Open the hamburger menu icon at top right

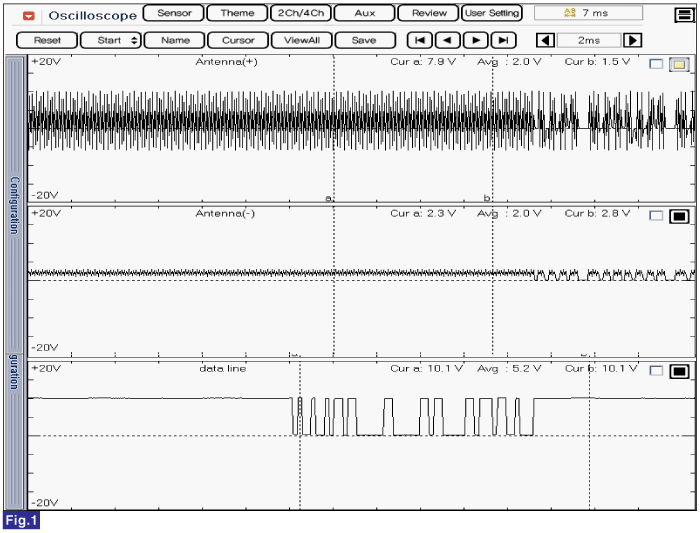tap(683, 16)
